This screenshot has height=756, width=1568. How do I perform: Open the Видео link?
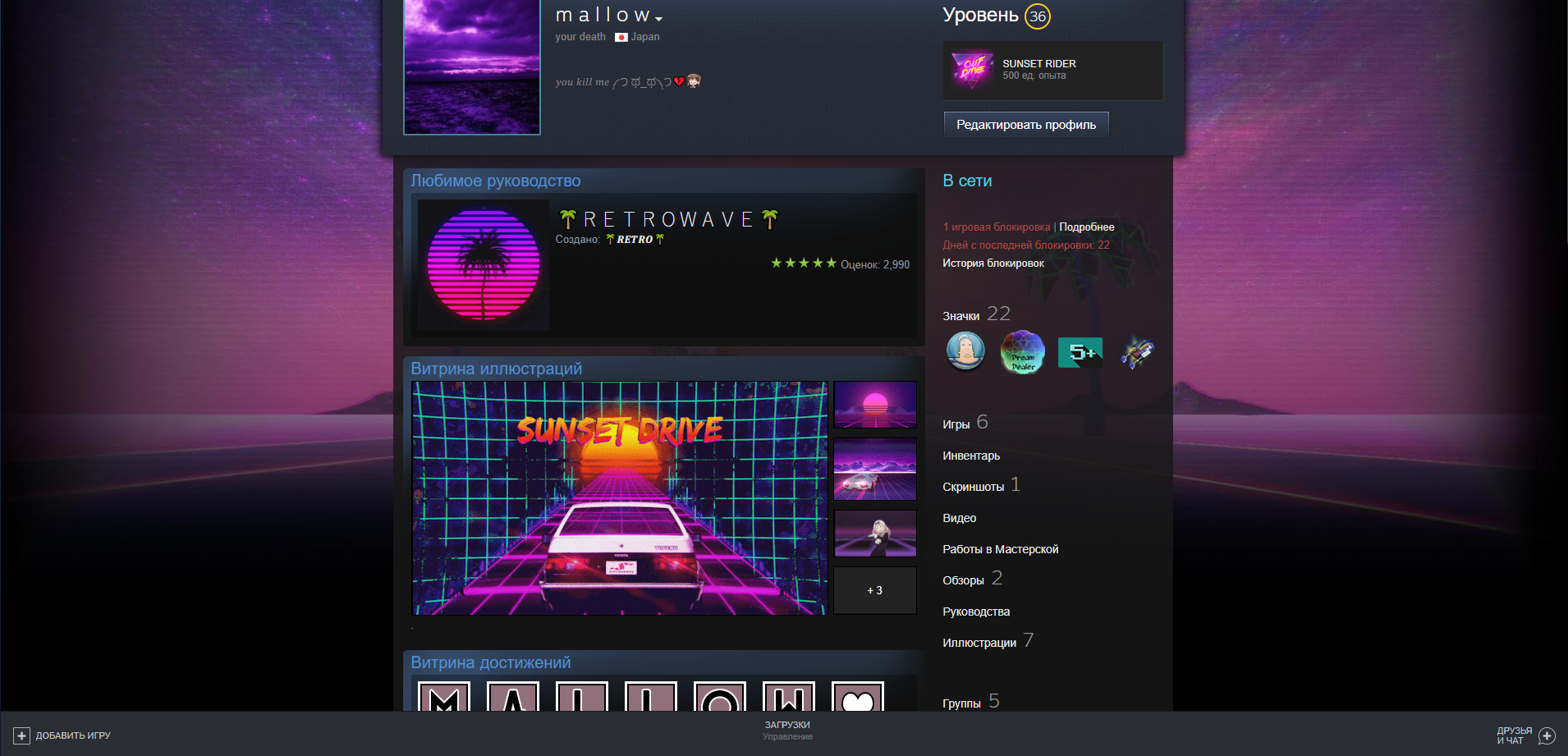[959, 518]
